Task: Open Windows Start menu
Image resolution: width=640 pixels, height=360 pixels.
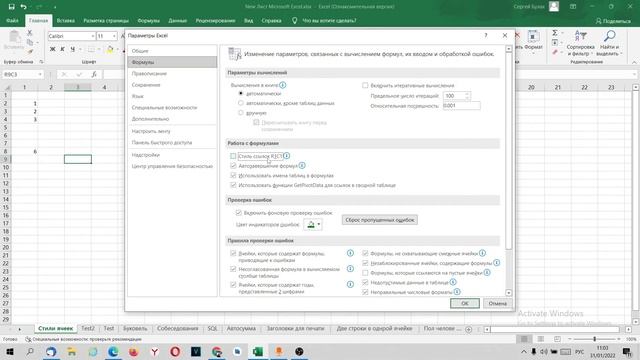Action: coord(10,351)
